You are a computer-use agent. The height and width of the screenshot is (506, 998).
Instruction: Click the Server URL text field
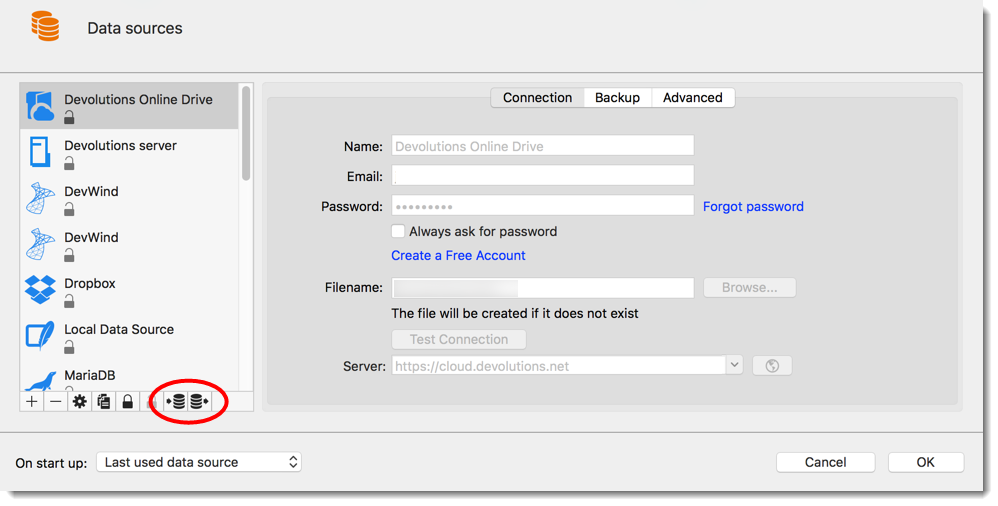(x=558, y=365)
